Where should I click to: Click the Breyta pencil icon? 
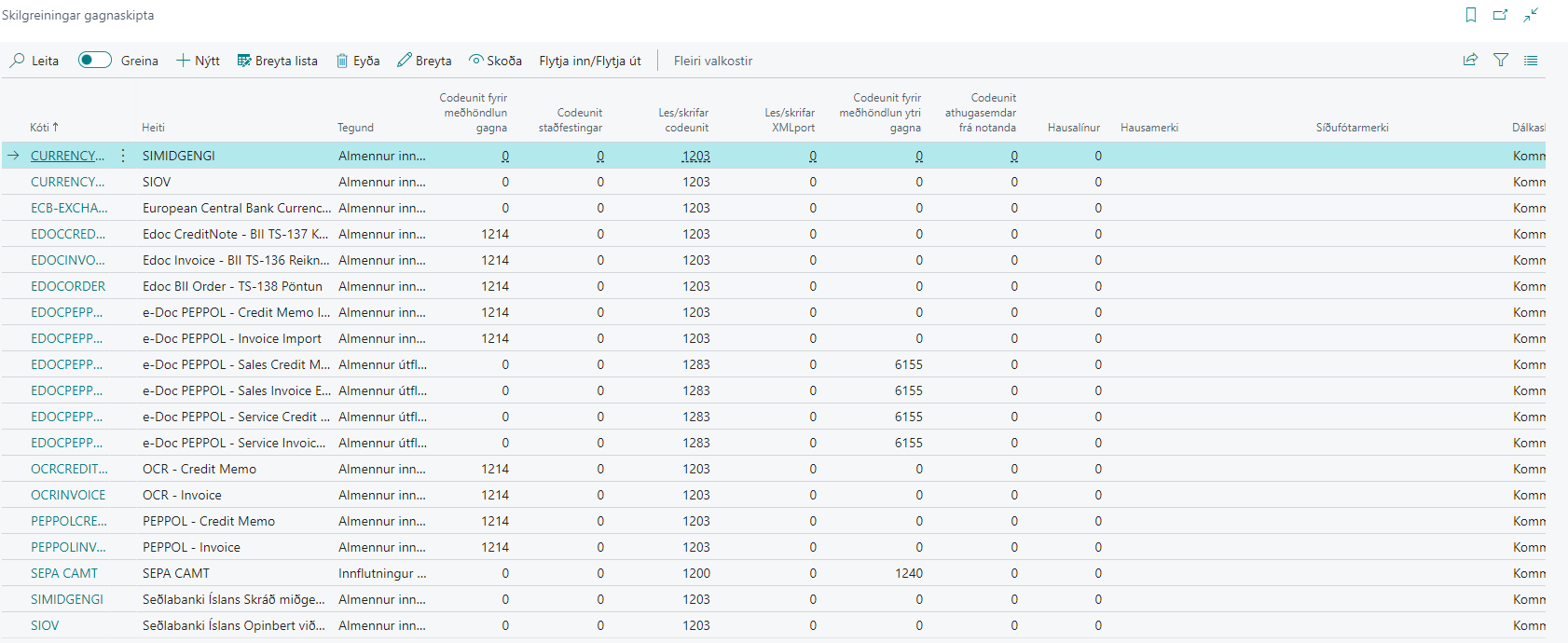[x=405, y=61]
